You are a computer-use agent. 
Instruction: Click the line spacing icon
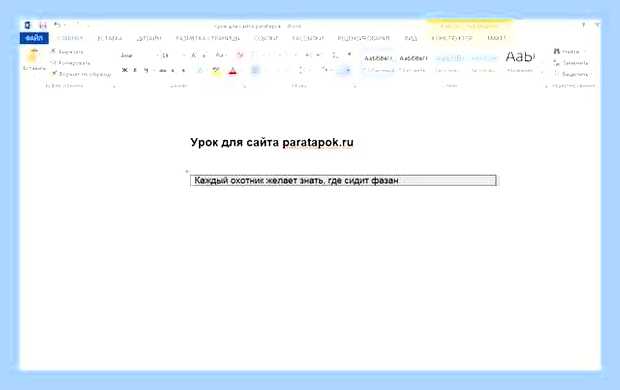click(x=301, y=70)
